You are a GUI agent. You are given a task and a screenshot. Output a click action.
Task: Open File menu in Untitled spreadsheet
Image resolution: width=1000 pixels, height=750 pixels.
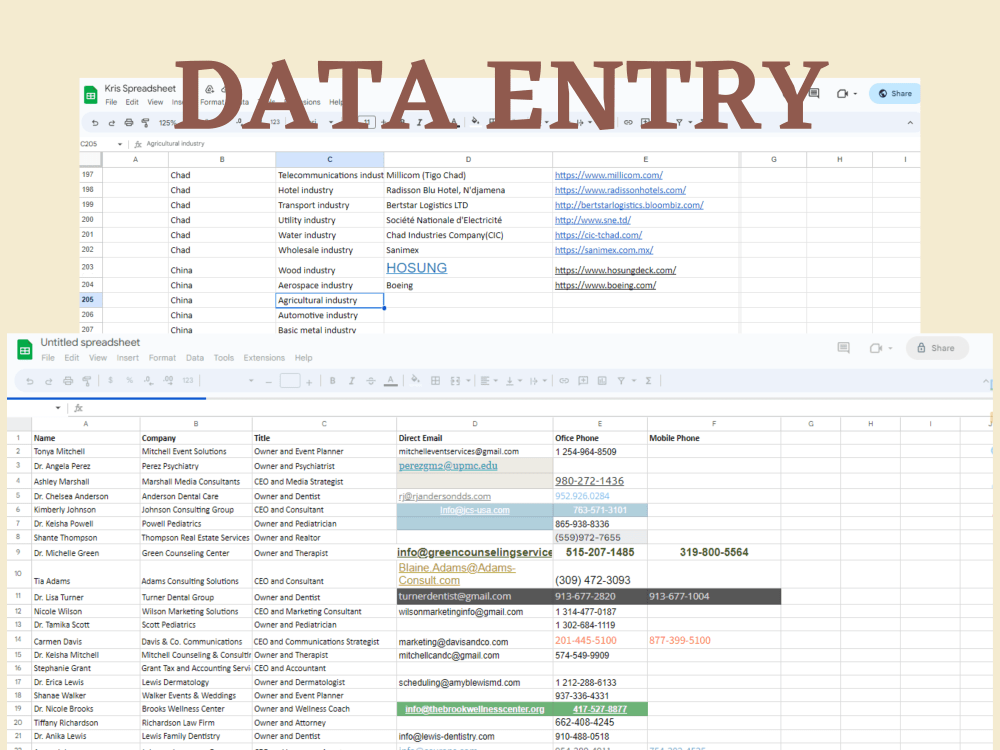[x=48, y=358]
